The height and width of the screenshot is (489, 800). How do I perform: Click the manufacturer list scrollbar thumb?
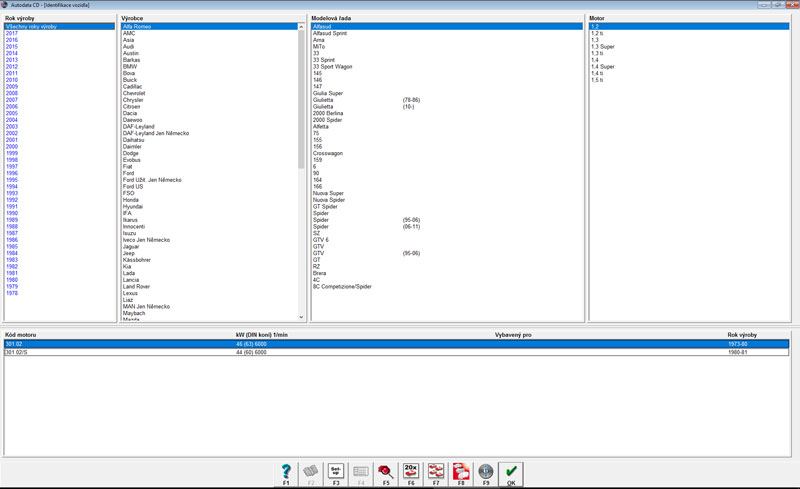pos(301,100)
